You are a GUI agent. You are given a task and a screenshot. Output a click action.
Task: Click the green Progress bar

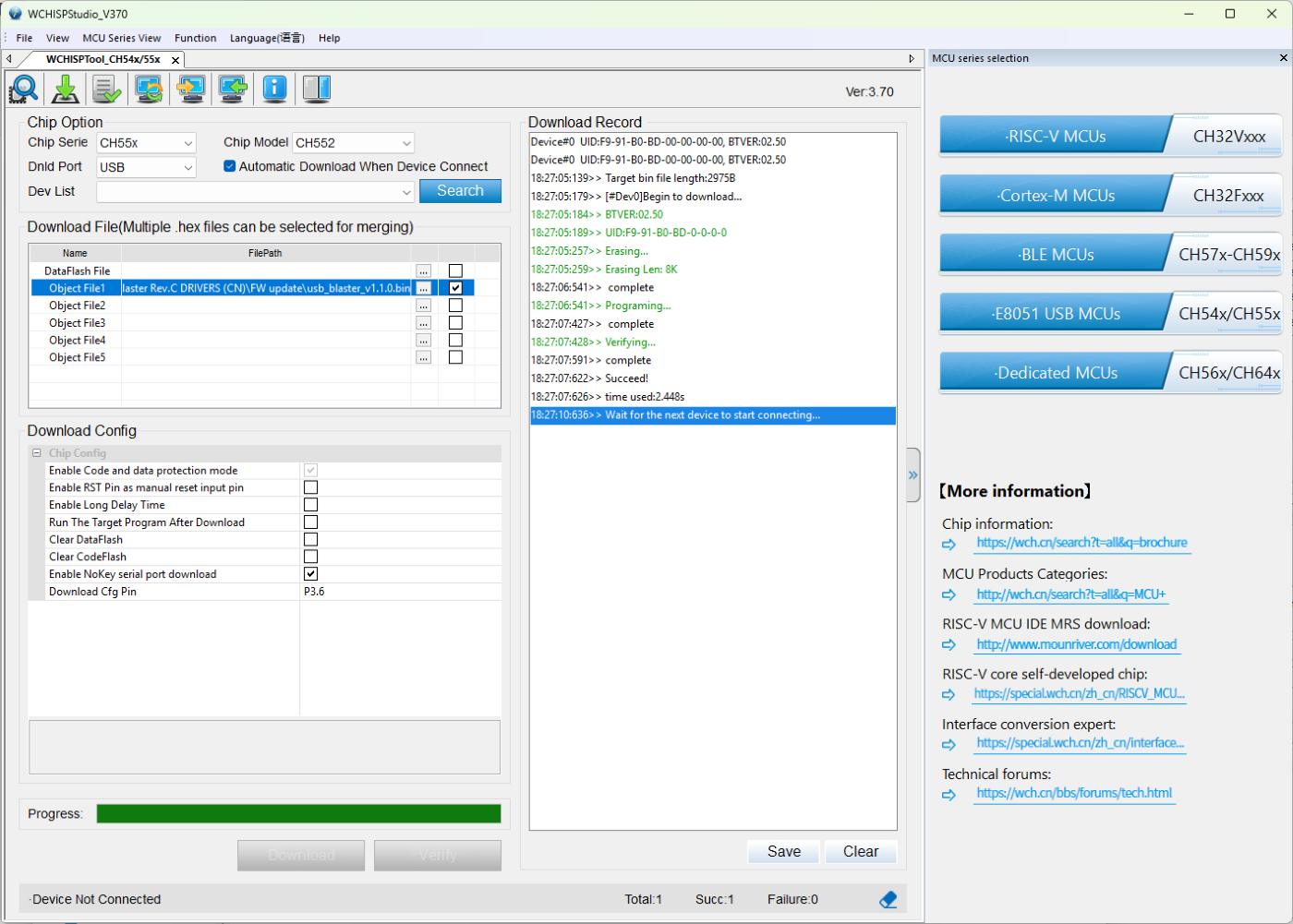point(298,813)
